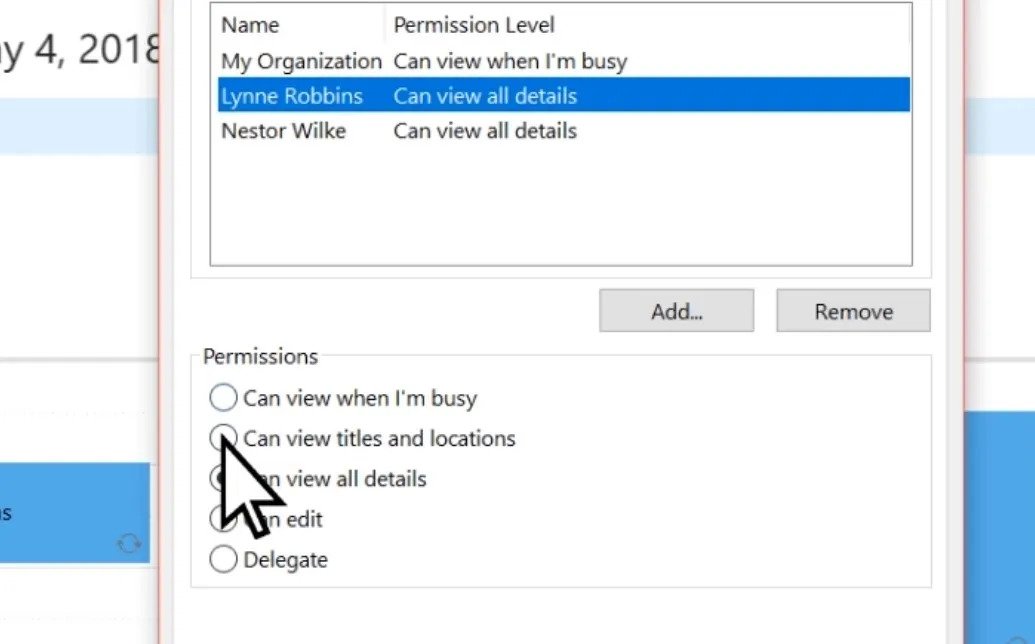Choose 'Can view titles and locations' permission

point(223,438)
